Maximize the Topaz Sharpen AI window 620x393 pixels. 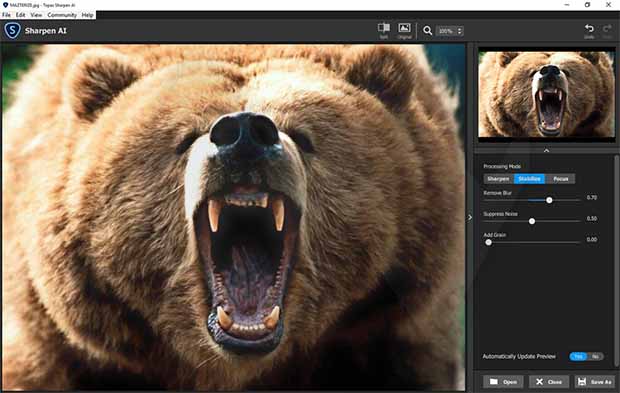(588, 5)
